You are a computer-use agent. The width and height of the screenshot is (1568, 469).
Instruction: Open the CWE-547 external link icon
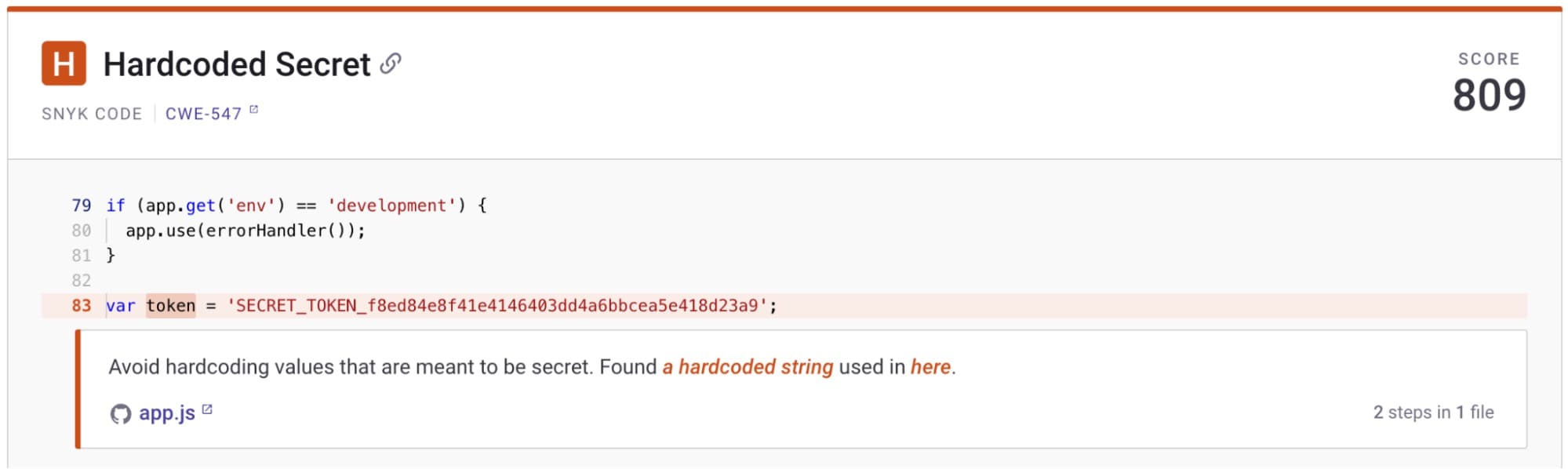253,110
